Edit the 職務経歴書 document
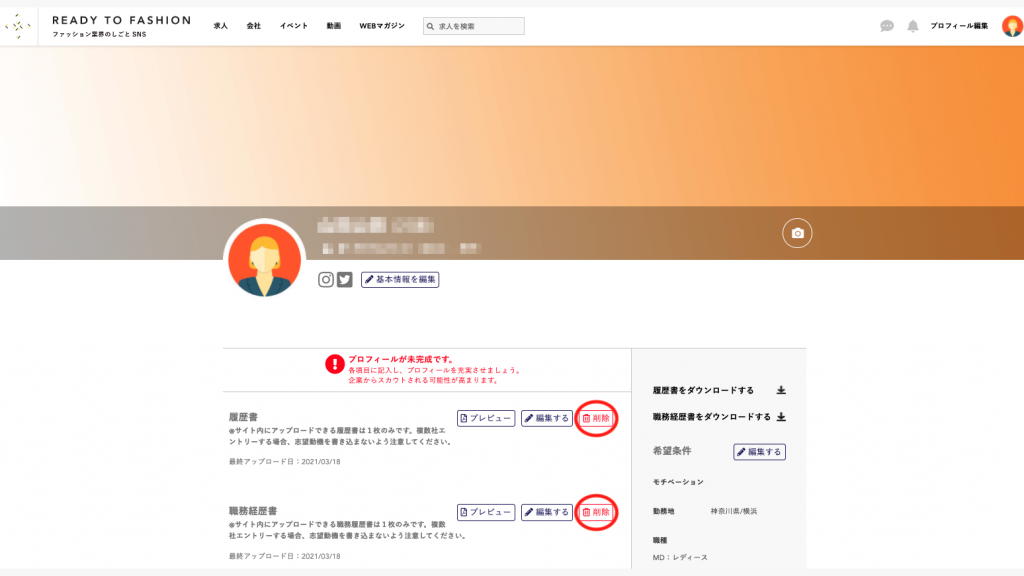 click(x=546, y=512)
